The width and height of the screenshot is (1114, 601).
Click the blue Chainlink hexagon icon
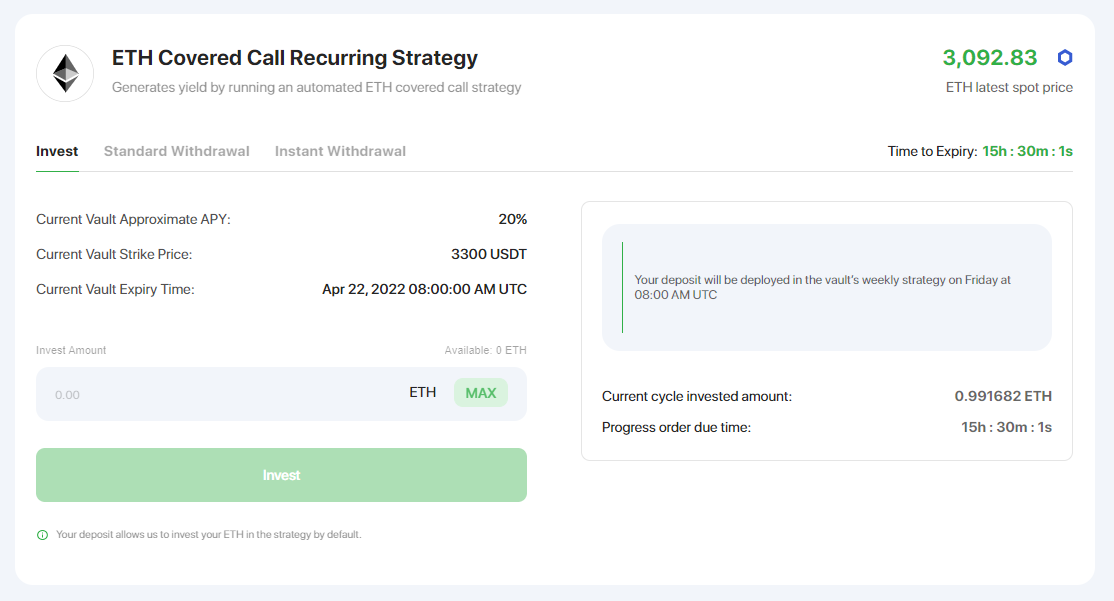1064,58
